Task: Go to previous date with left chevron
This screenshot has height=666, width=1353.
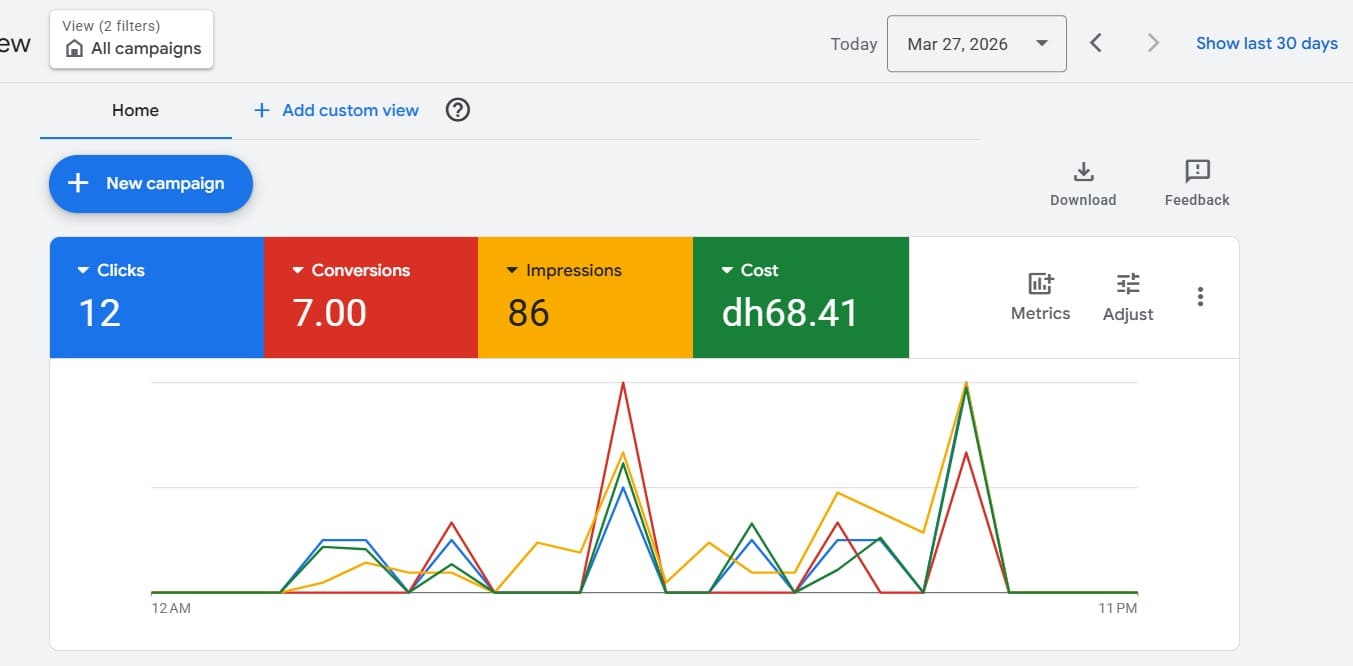Action: 1096,43
